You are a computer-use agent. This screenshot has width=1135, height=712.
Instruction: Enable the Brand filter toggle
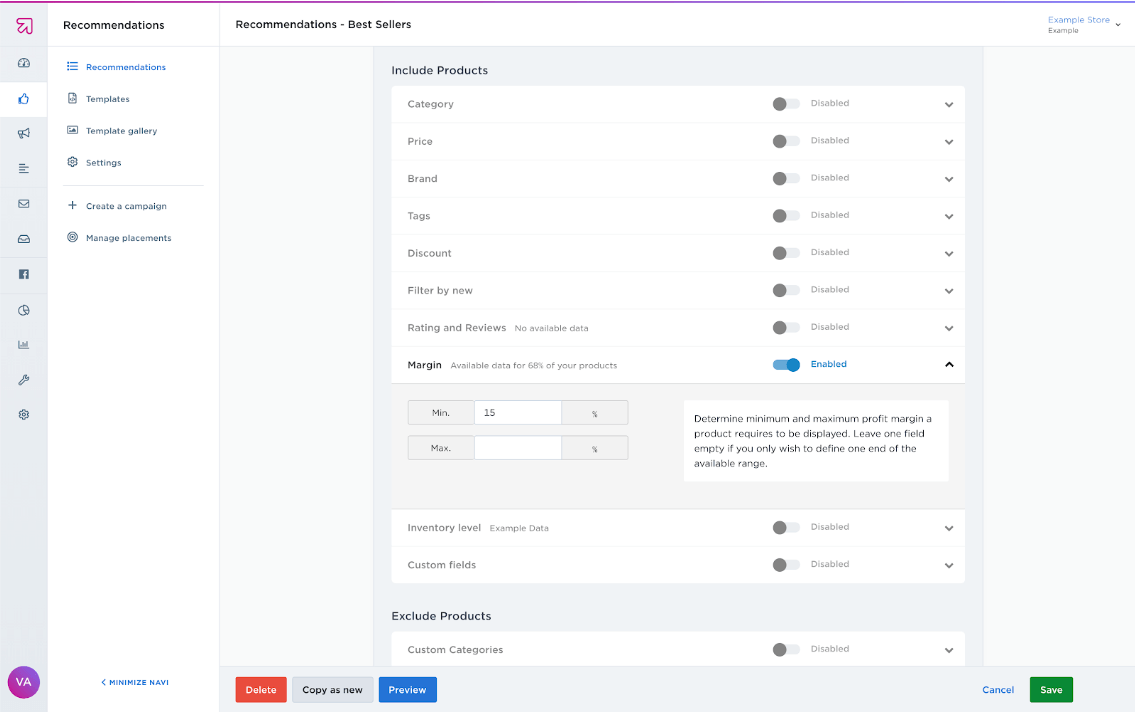(786, 179)
